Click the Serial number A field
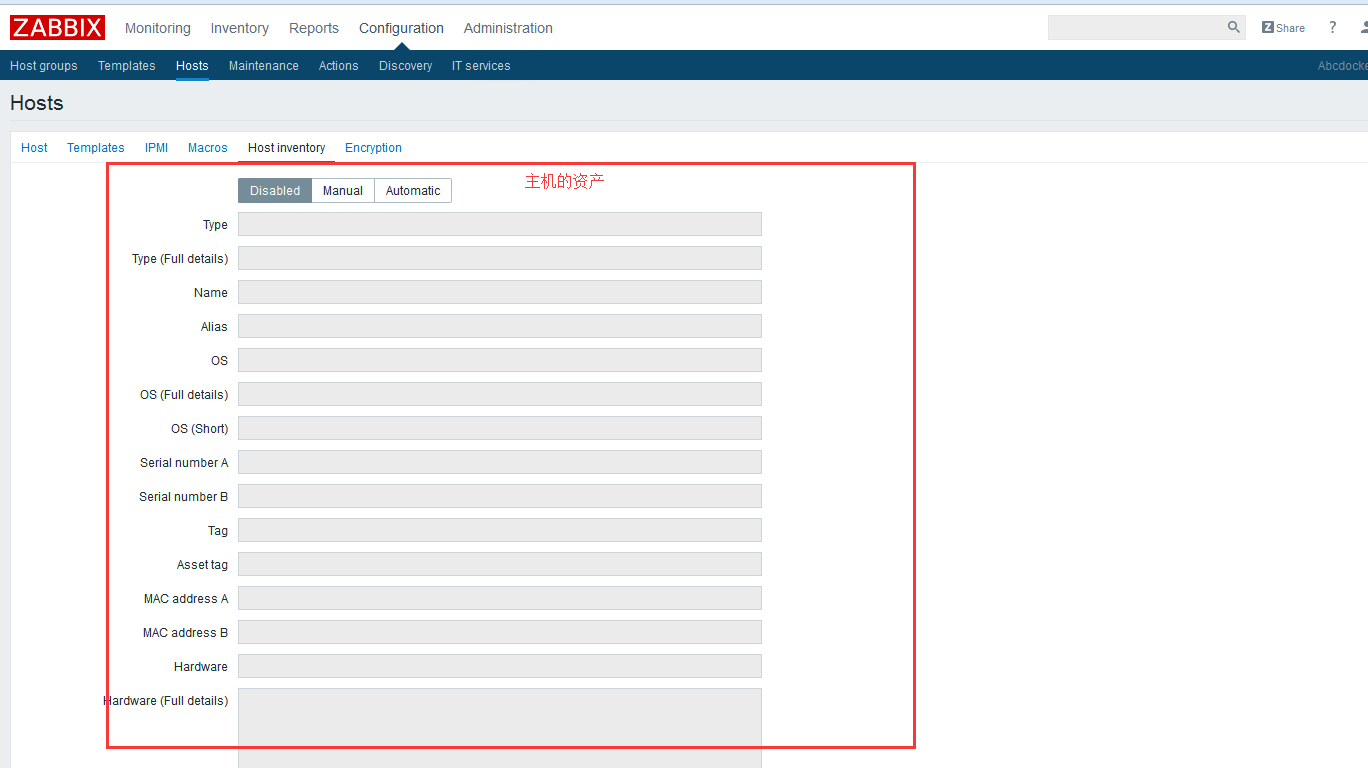1368x768 pixels. pyautogui.click(x=500, y=462)
